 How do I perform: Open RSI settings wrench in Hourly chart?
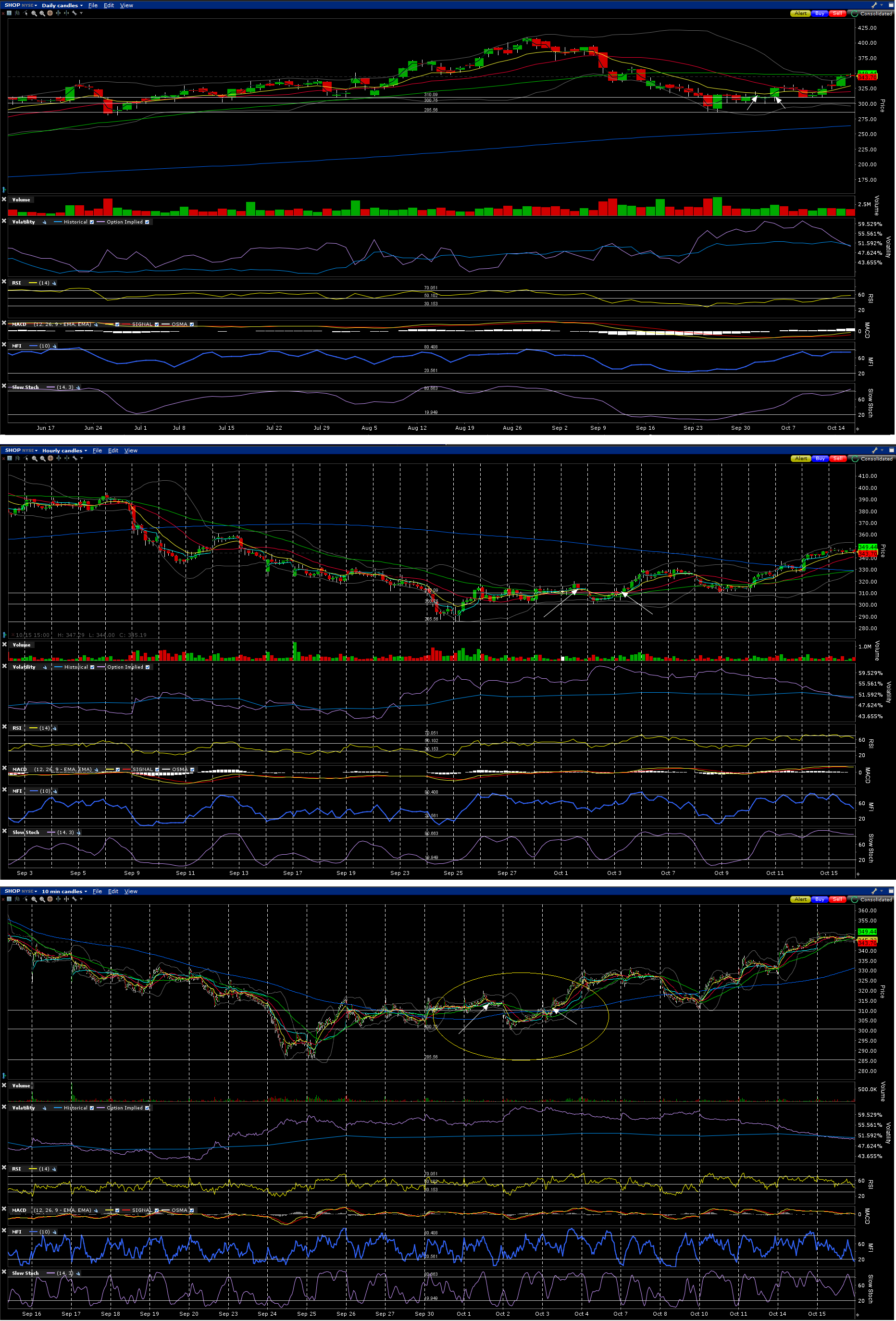coord(55,728)
